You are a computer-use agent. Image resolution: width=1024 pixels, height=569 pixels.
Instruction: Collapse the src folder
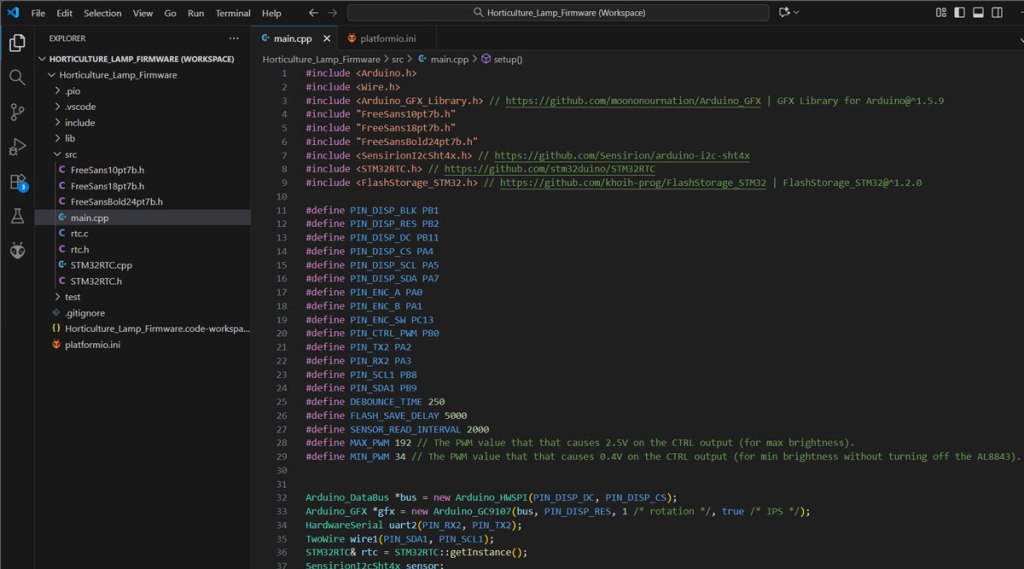pyautogui.click(x=70, y=155)
